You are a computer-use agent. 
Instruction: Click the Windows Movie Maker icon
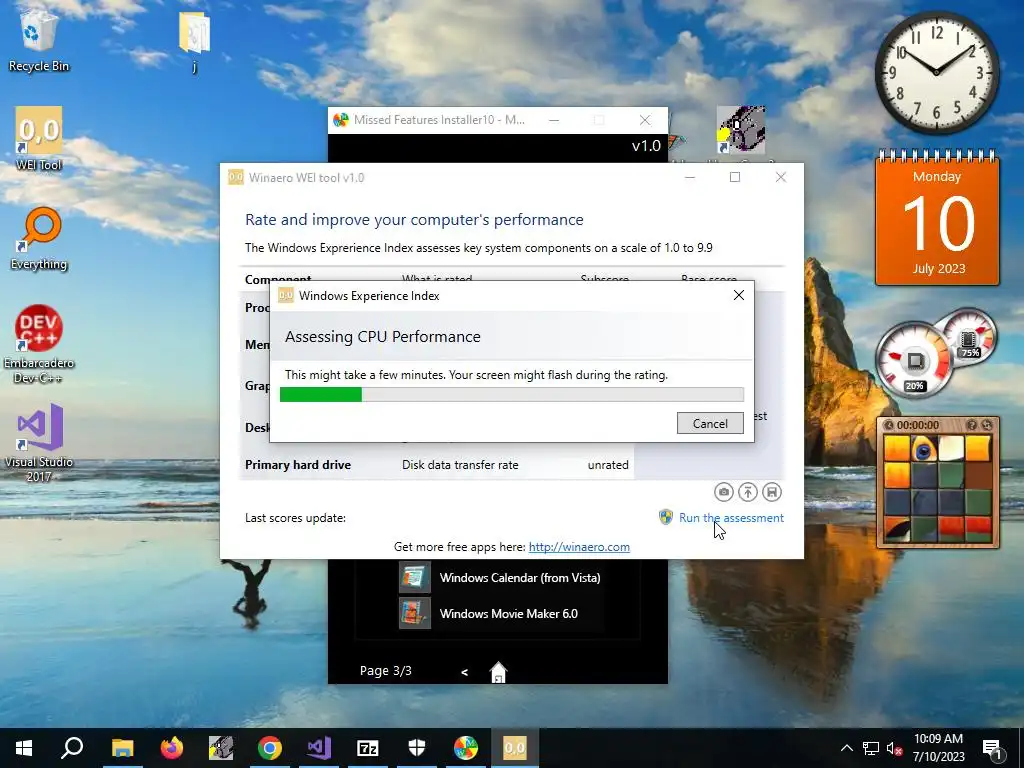pyautogui.click(x=415, y=613)
